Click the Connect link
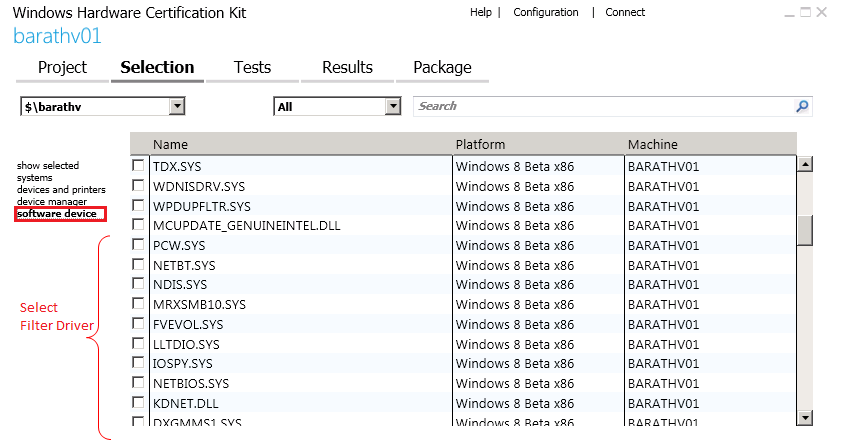Image resolution: width=852 pixels, height=446 pixels. pos(625,12)
